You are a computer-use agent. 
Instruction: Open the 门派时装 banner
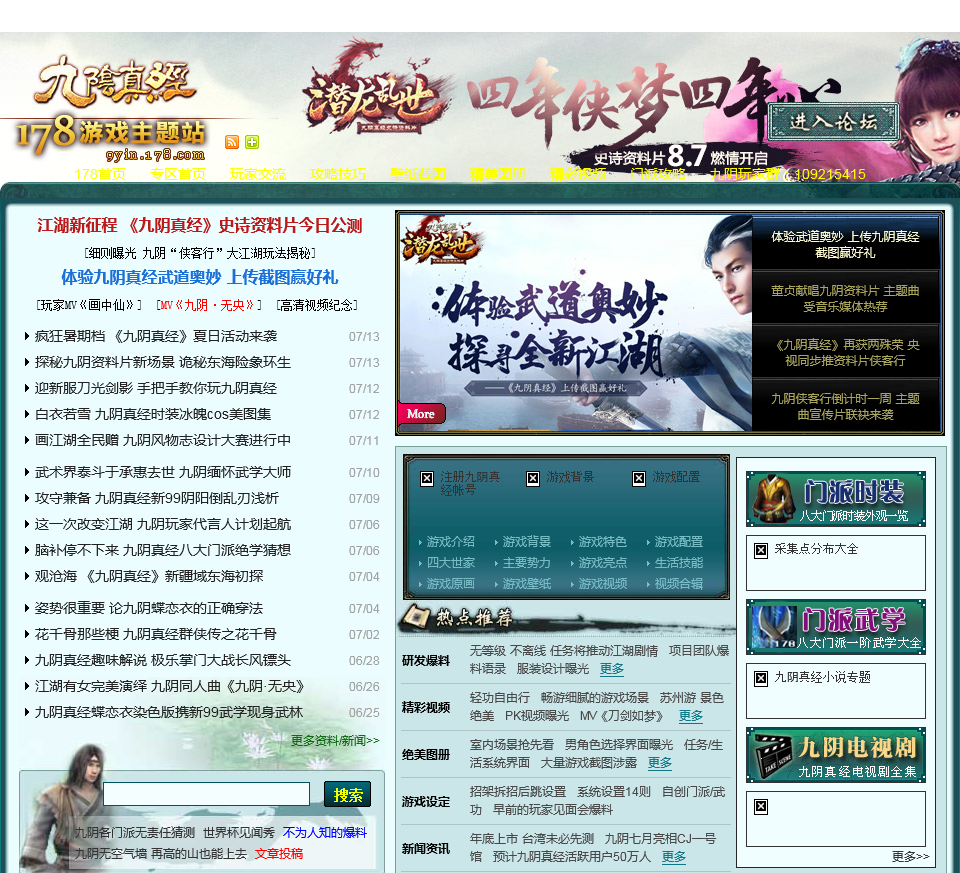pos(836,499)
